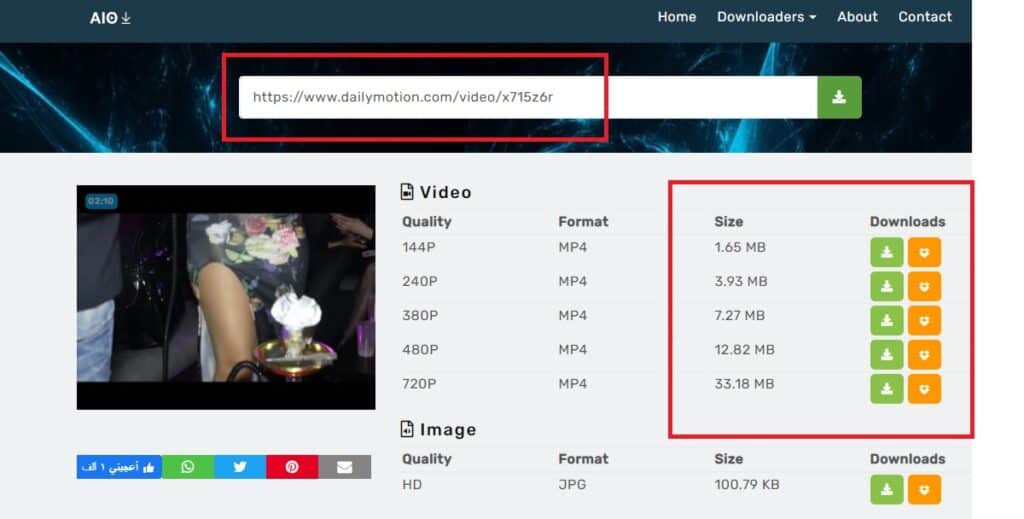
Task: Save 720P video using orange button
Action: coord(924,388)
